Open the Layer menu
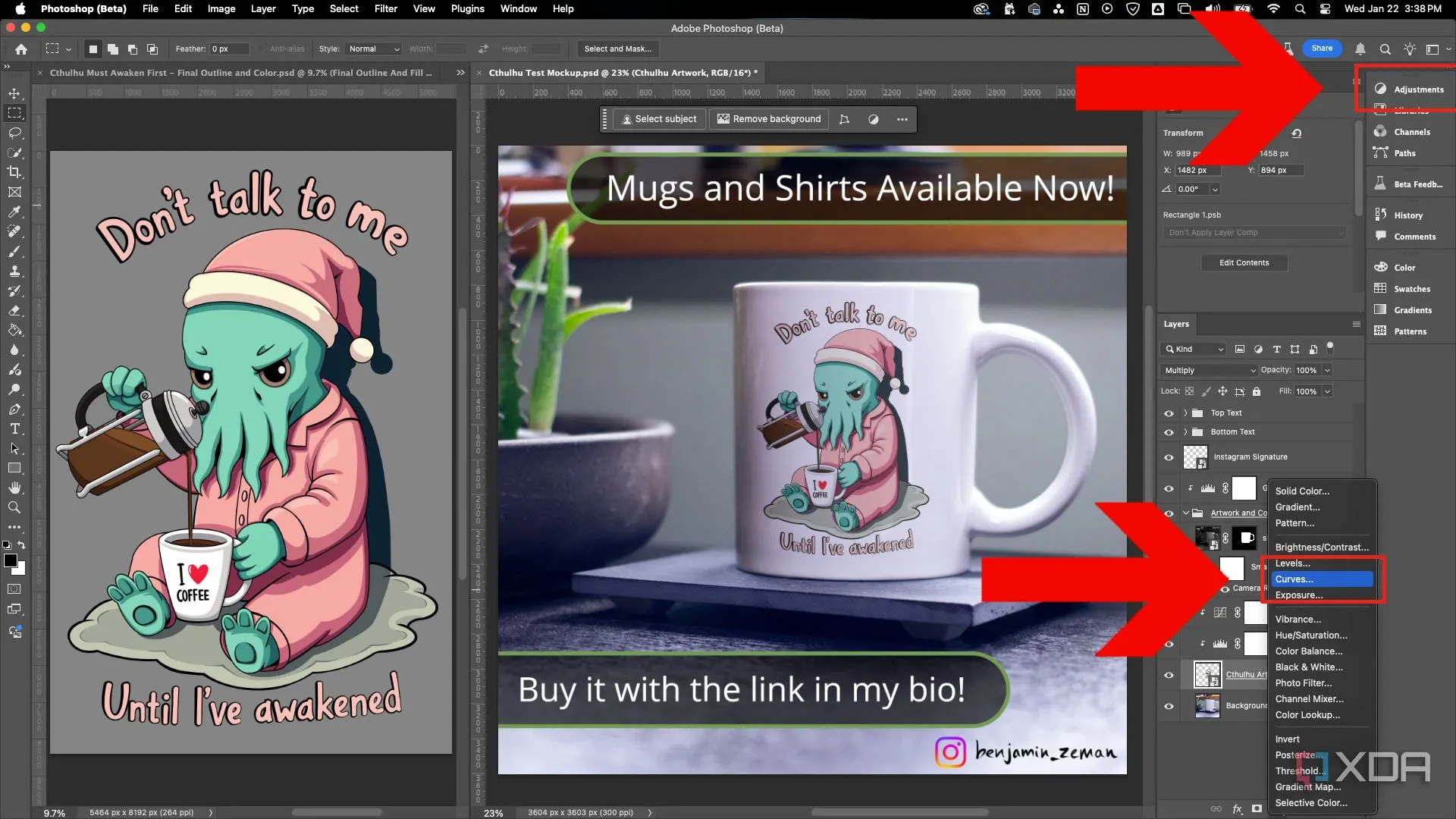The height and width of the screenshot is (819, 1456). pyautogui.click(x=263, y=8)
